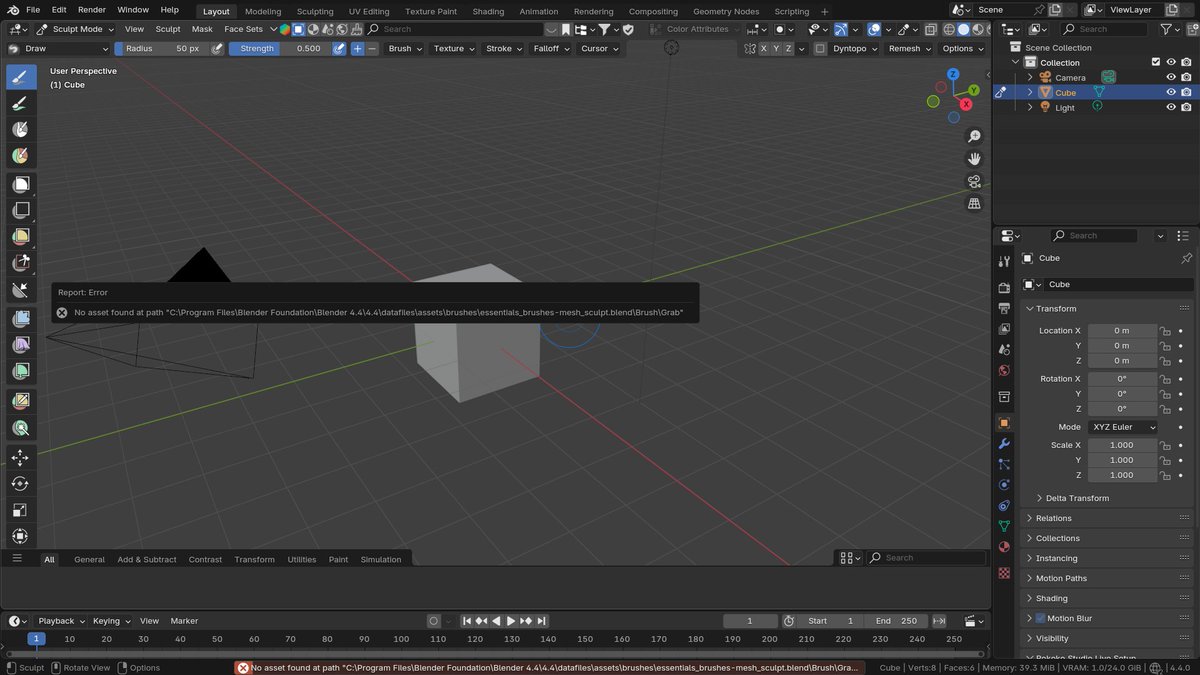This screenshot has width=1200, height=675.
Task: Open the Texture dropdown in header
Action: pos(454,48)
